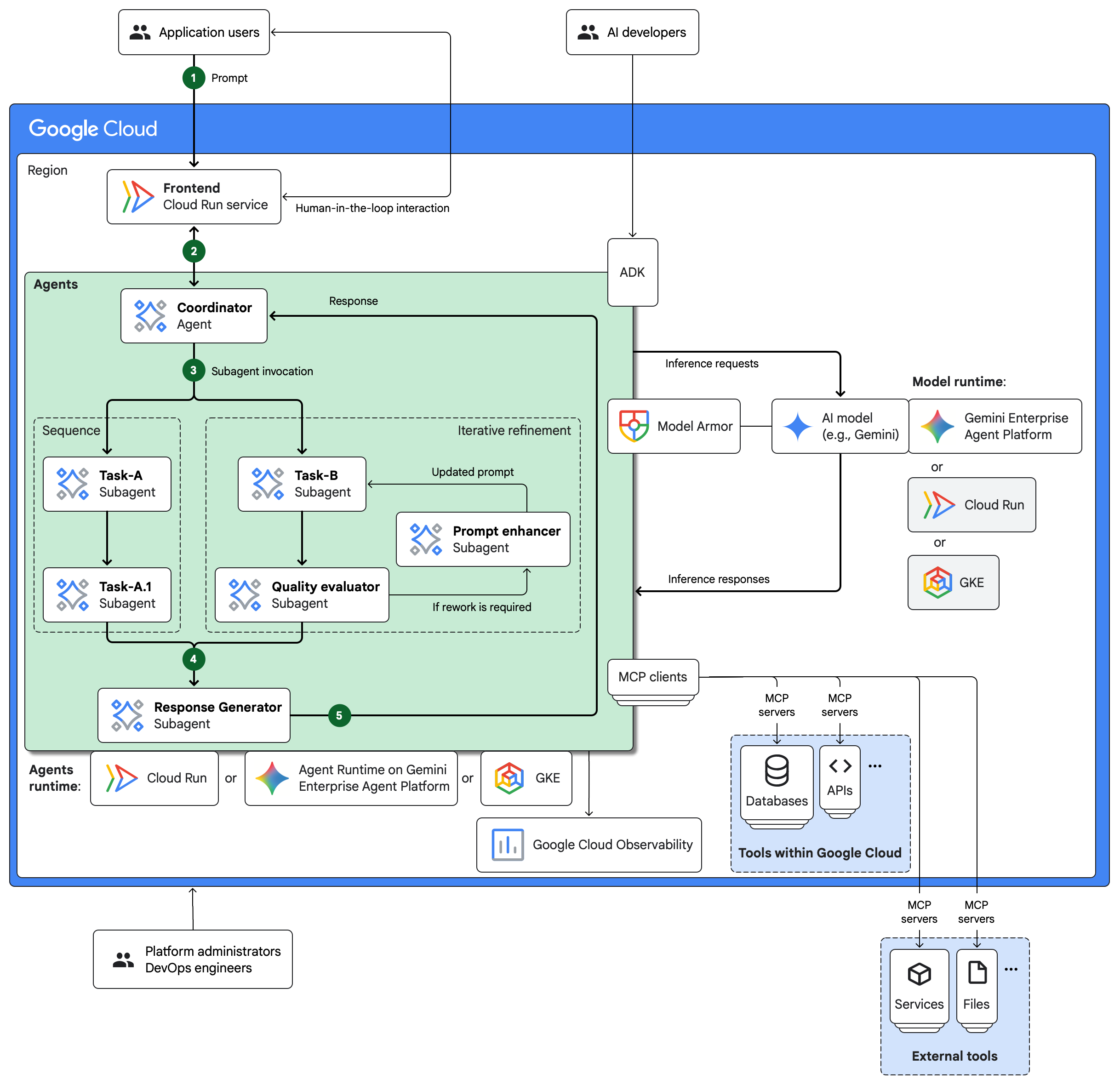1120x1085 pixels.
Task: Click the Coordinator Agent sparkle icon
Action: click(150, 316)
